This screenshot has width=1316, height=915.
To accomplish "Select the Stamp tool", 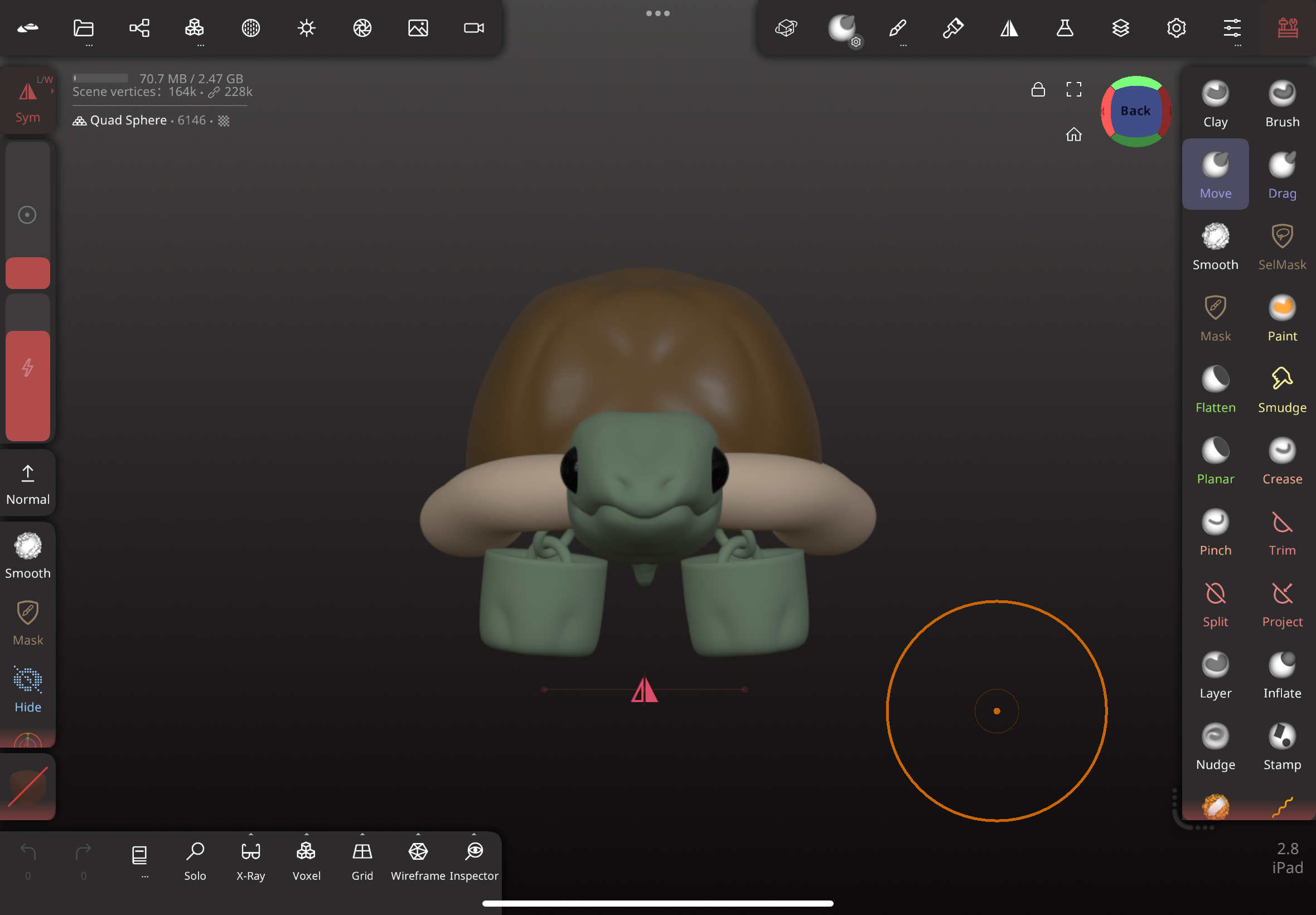I will tap(1282, 746).
